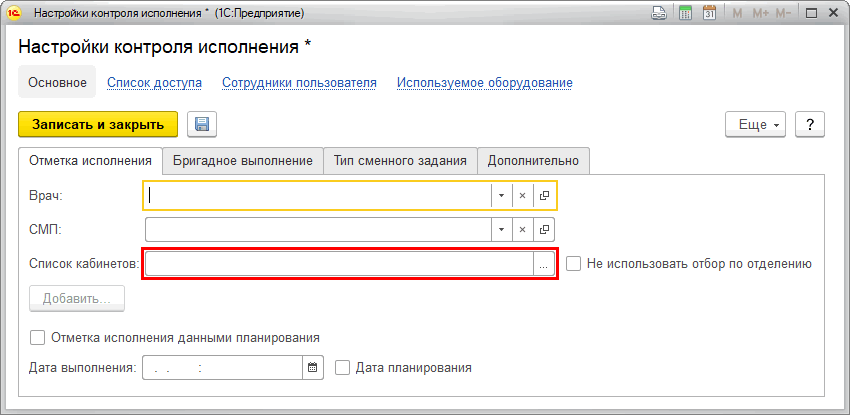Toggle the Дата планирования checkbox

coord(343,368)
